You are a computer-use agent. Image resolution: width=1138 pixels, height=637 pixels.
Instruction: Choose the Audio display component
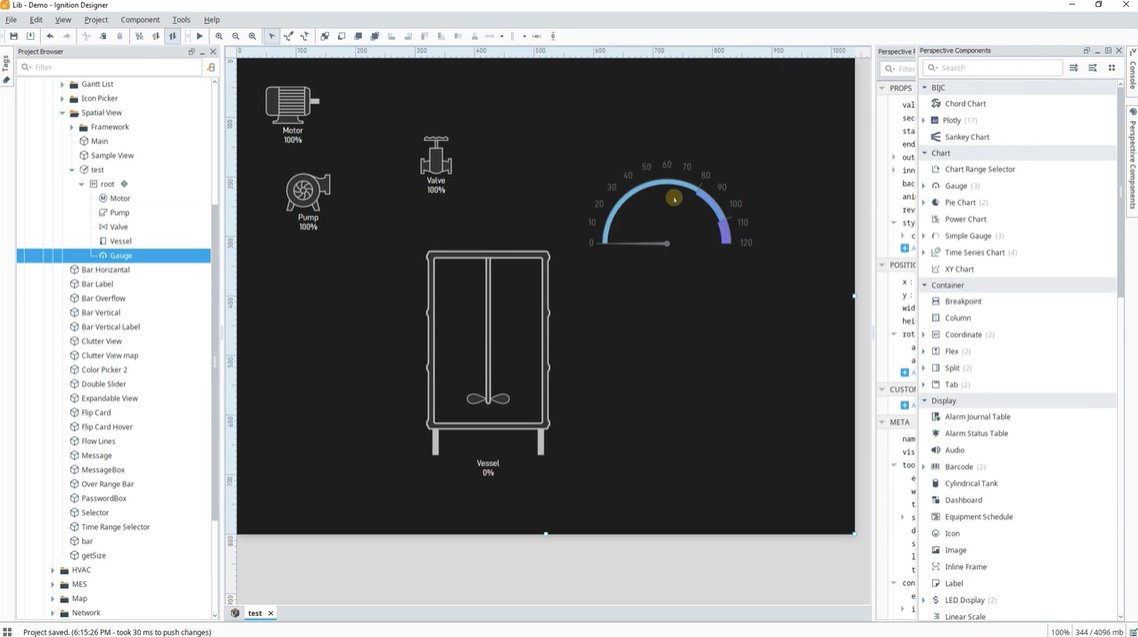click(x=954, y=450)
